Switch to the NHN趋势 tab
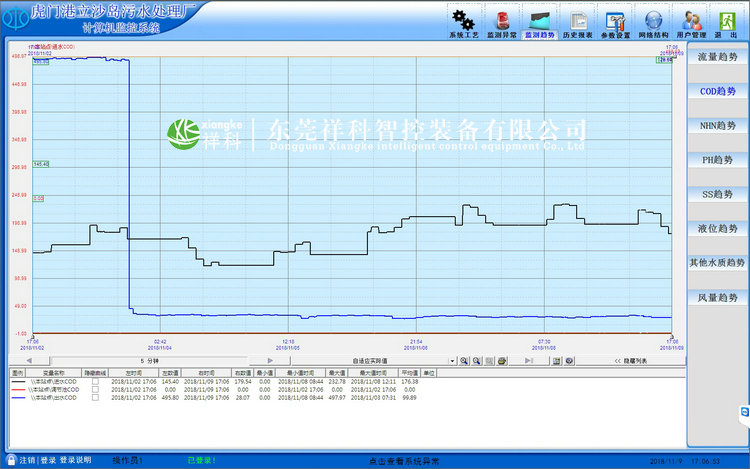Screen dimensions: 750x469 pos(717,126)
